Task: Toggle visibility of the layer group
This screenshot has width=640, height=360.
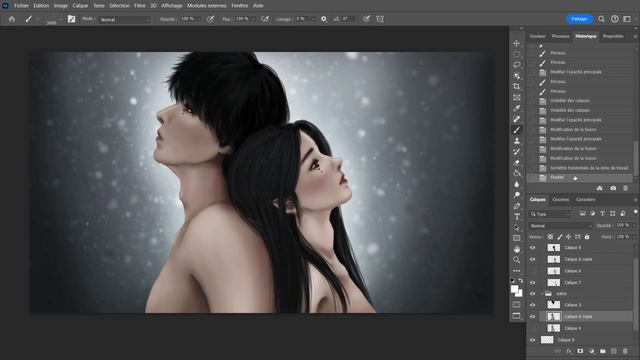Action: (x=533, y=294)
